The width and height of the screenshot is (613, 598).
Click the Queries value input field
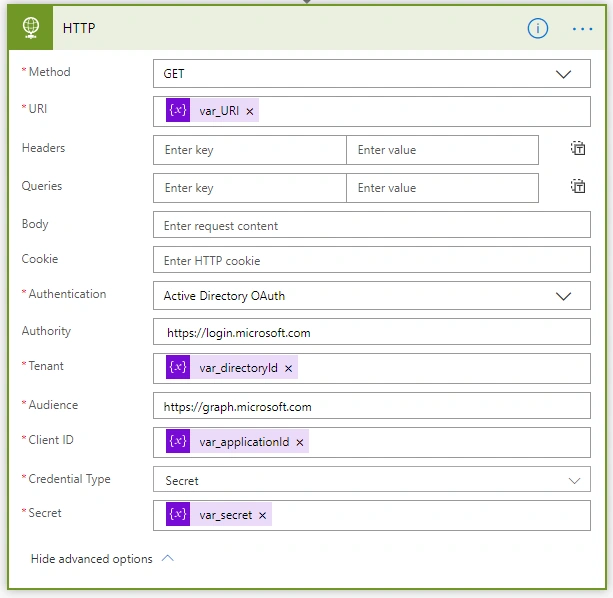(443, 188)
